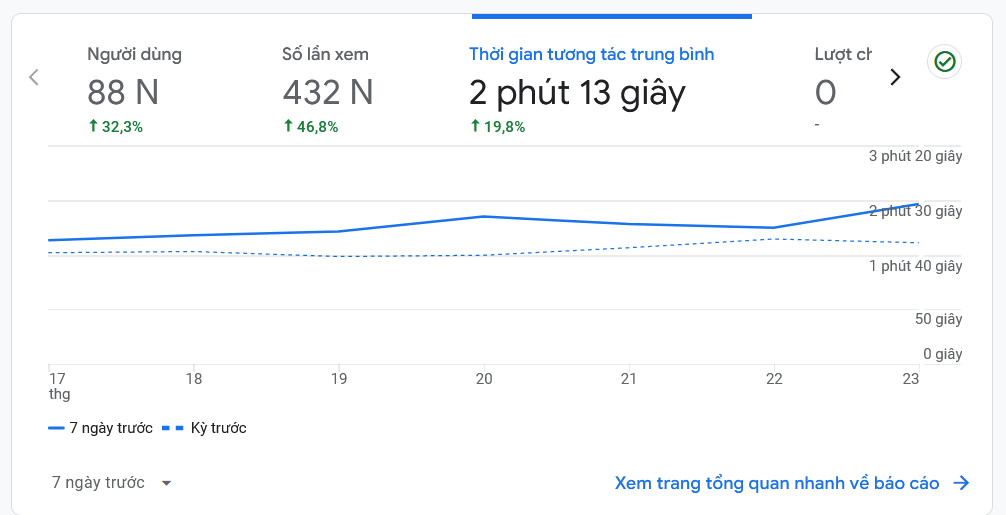Screen dimensions: 1006x515
Task: Click the dashed line legend marker
Action: click(173, 428)
